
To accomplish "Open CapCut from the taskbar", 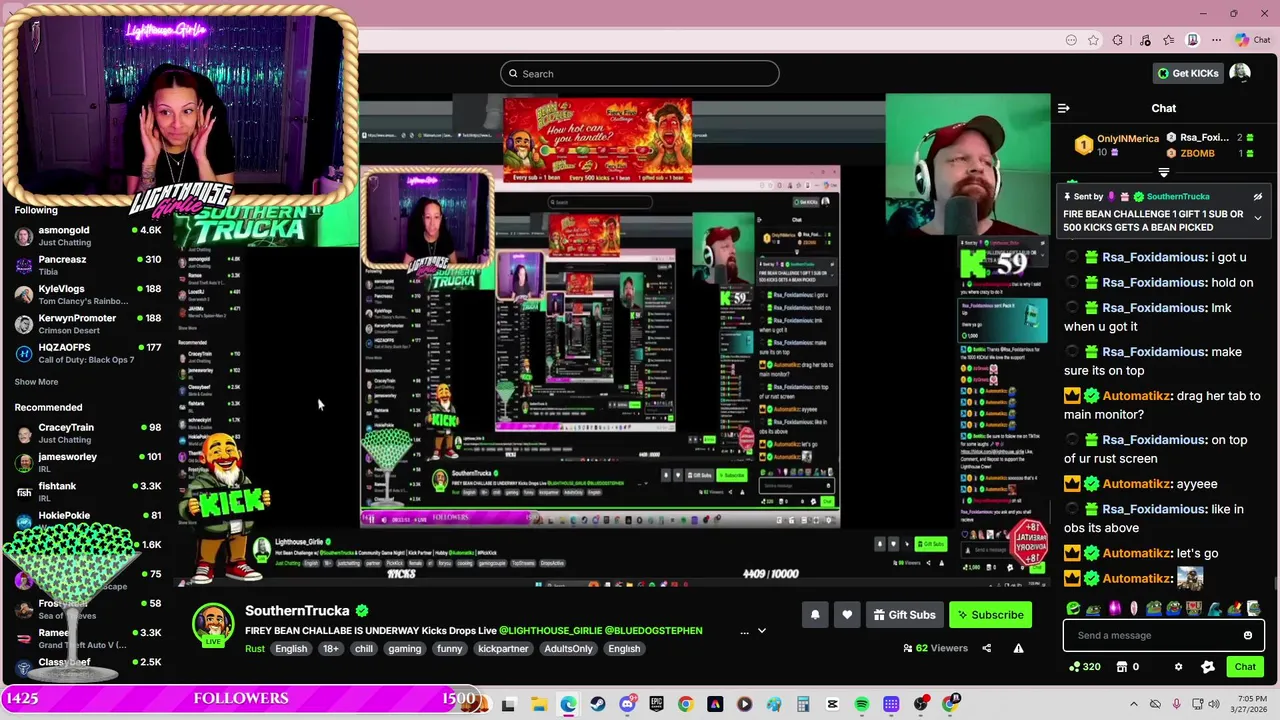I will click(832, 704).
